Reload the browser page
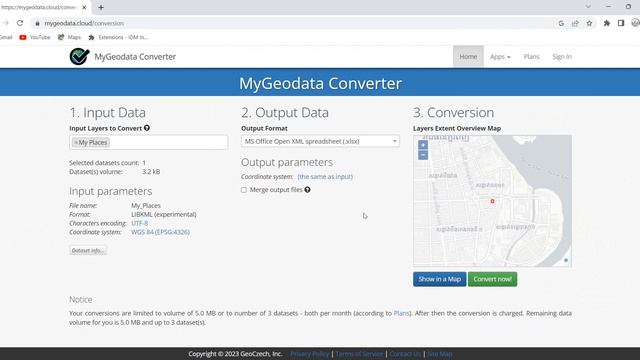The height and width of the screenshot is (360, 640). click(20, 23)
